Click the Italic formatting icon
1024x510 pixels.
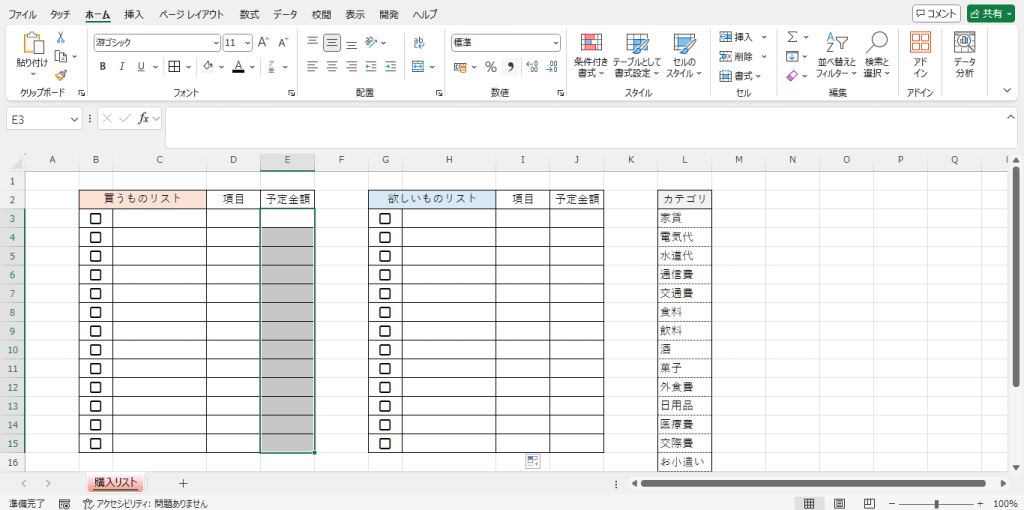pos(121,67)
